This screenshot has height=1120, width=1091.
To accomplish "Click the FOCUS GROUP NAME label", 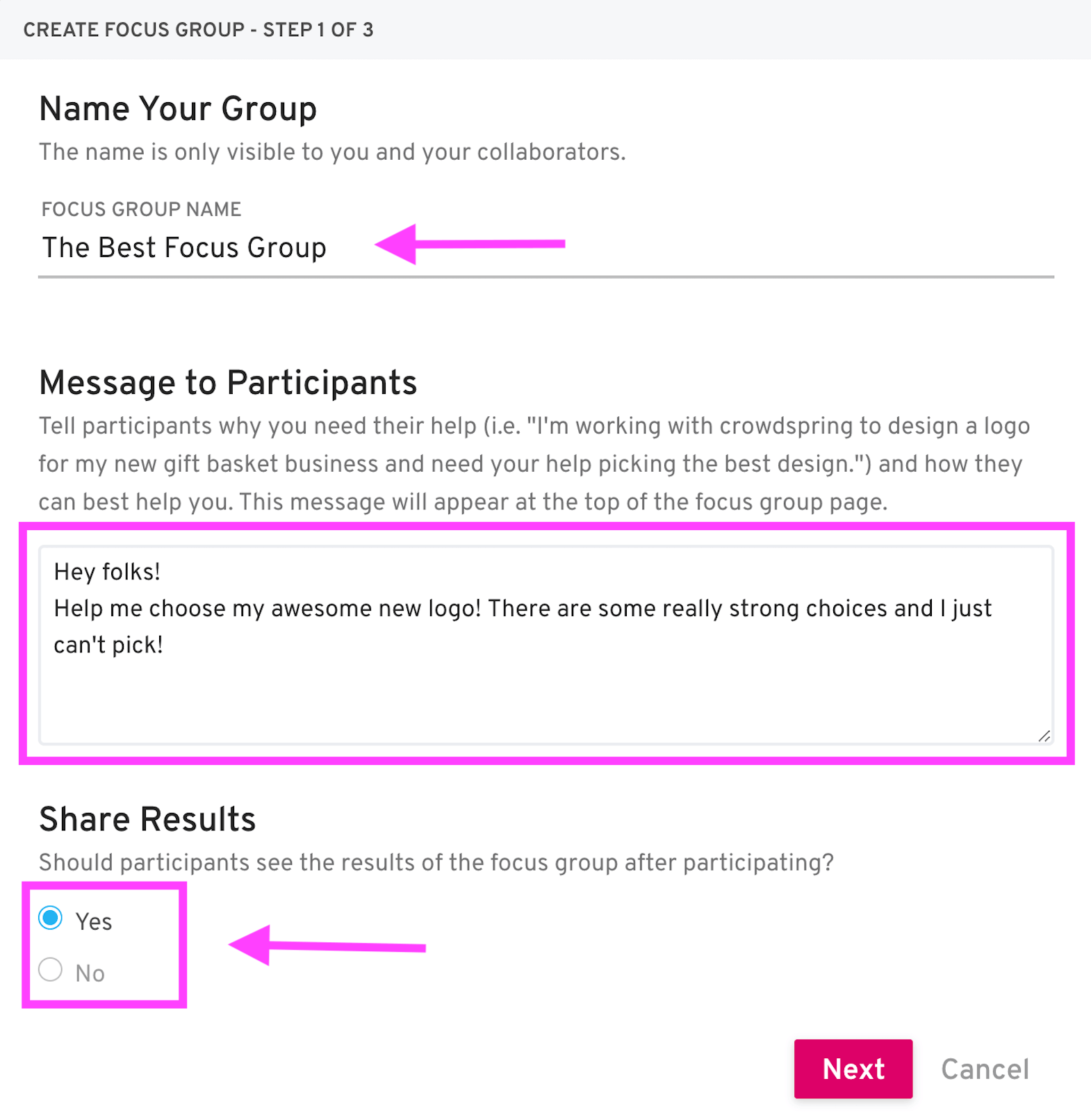I will tap(140, 208).
